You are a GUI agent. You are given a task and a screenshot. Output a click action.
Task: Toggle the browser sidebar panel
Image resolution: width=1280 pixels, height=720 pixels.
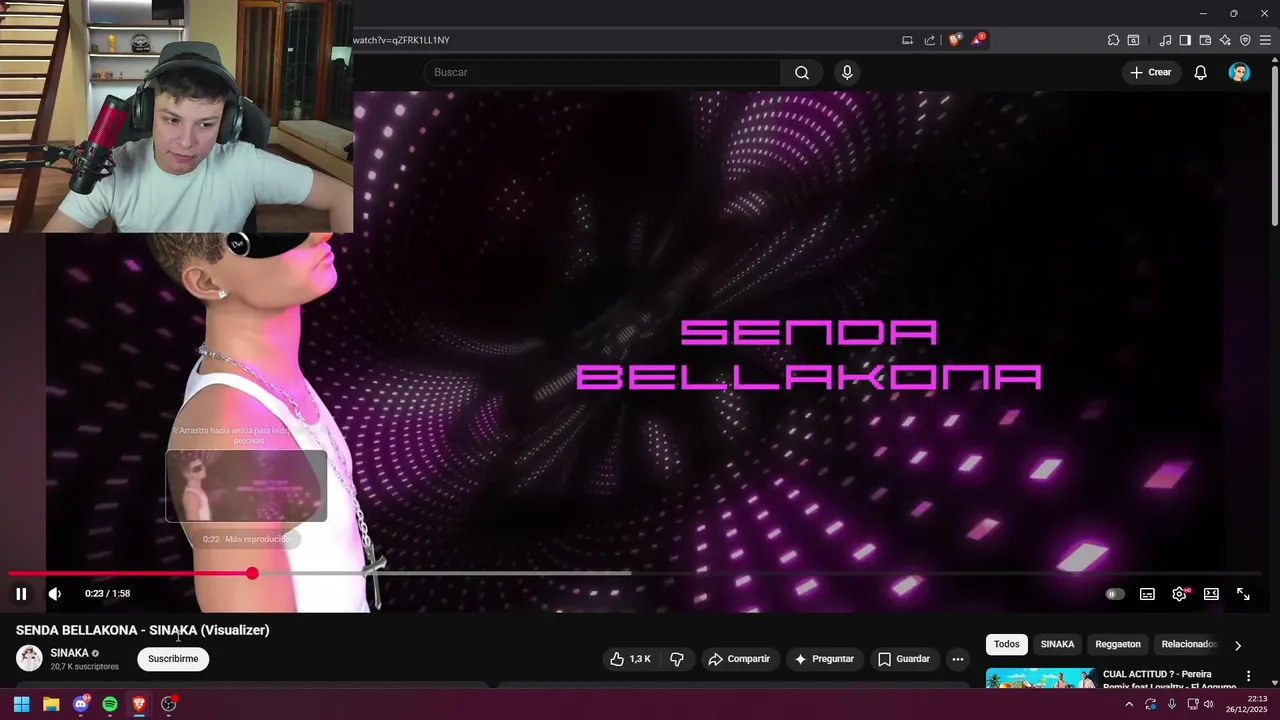coord(1185,40)
